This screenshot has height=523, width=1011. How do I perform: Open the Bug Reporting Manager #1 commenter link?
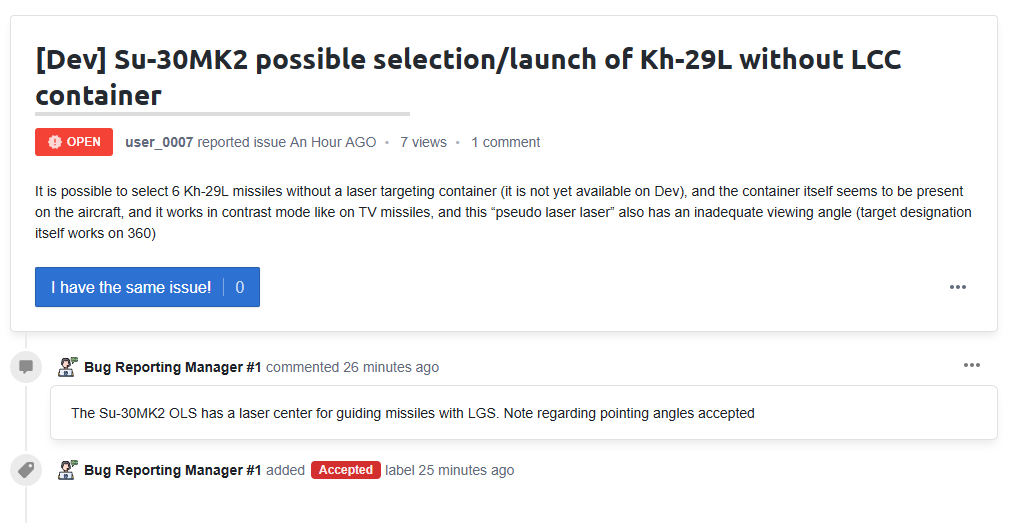(x=173, y=367)
